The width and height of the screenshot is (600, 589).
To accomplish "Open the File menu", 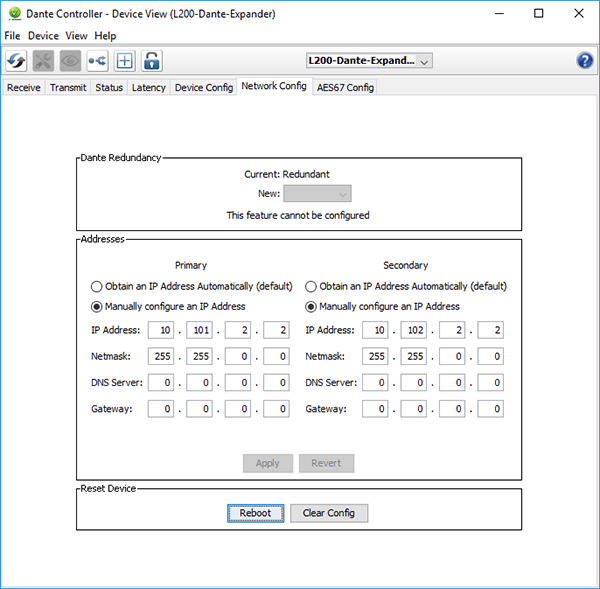I will coord(12,36).
